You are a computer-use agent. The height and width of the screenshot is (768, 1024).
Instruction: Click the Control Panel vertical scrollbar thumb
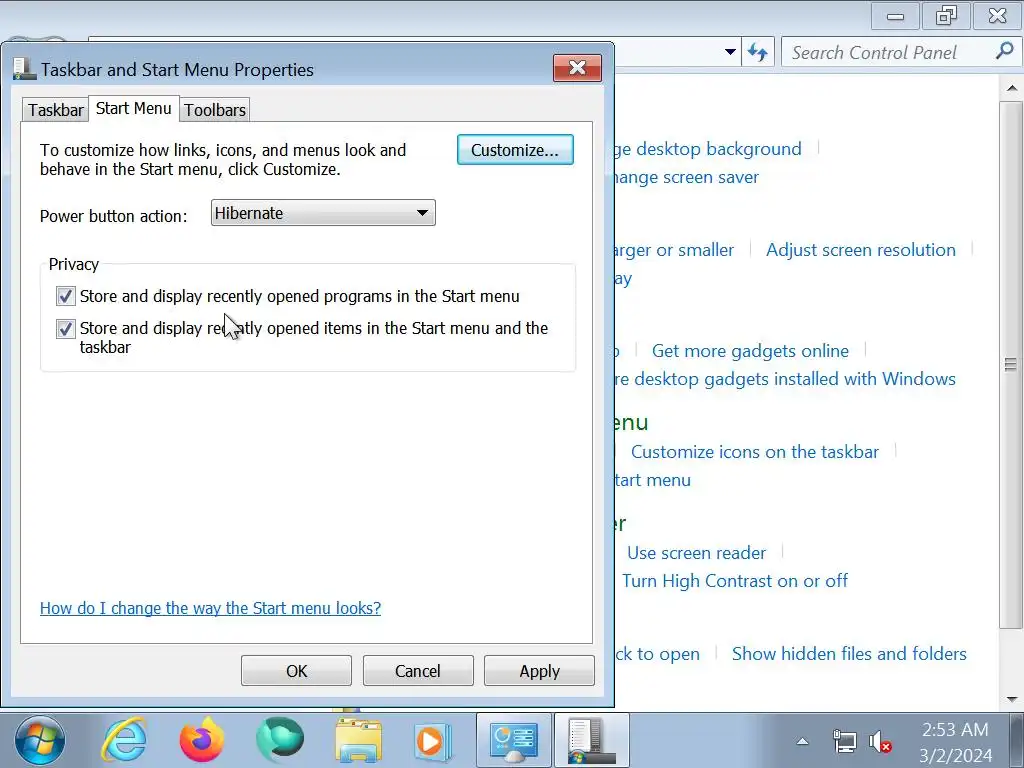click(1012, 364)
